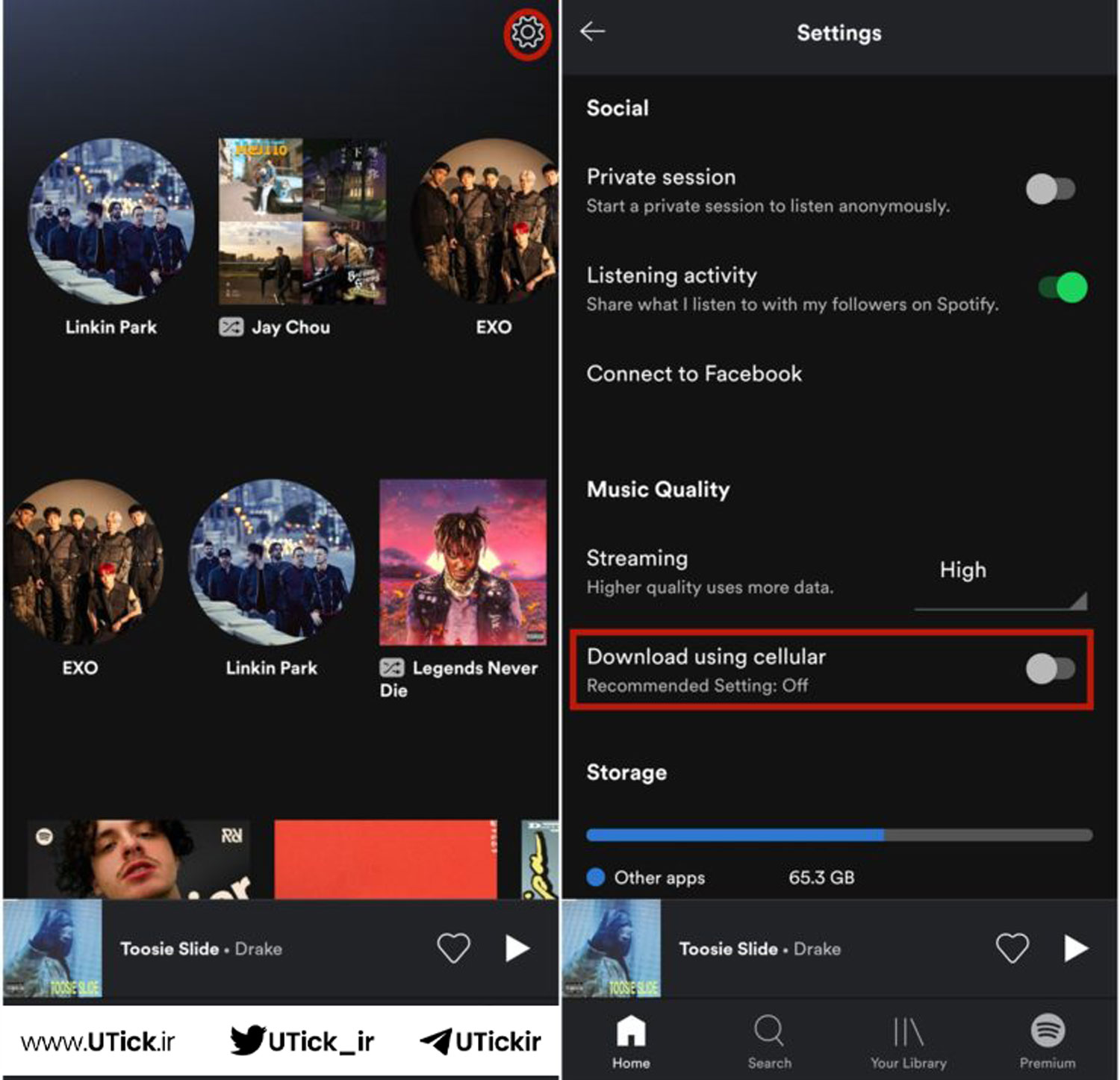
Task: Open Jay Chou playlist cover collage
Action: (302, 221)
